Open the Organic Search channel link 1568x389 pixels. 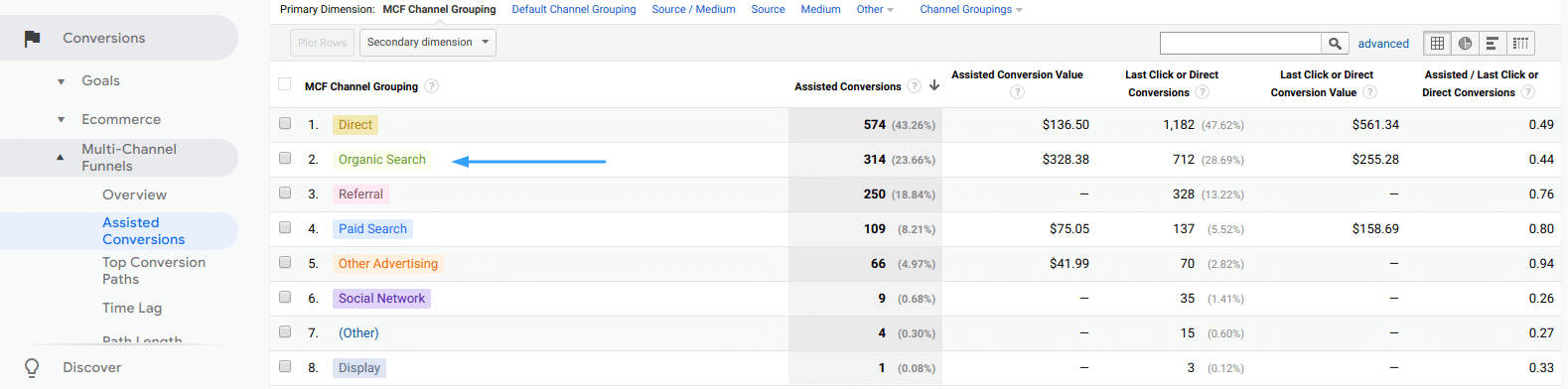click(x=382, y=160)
